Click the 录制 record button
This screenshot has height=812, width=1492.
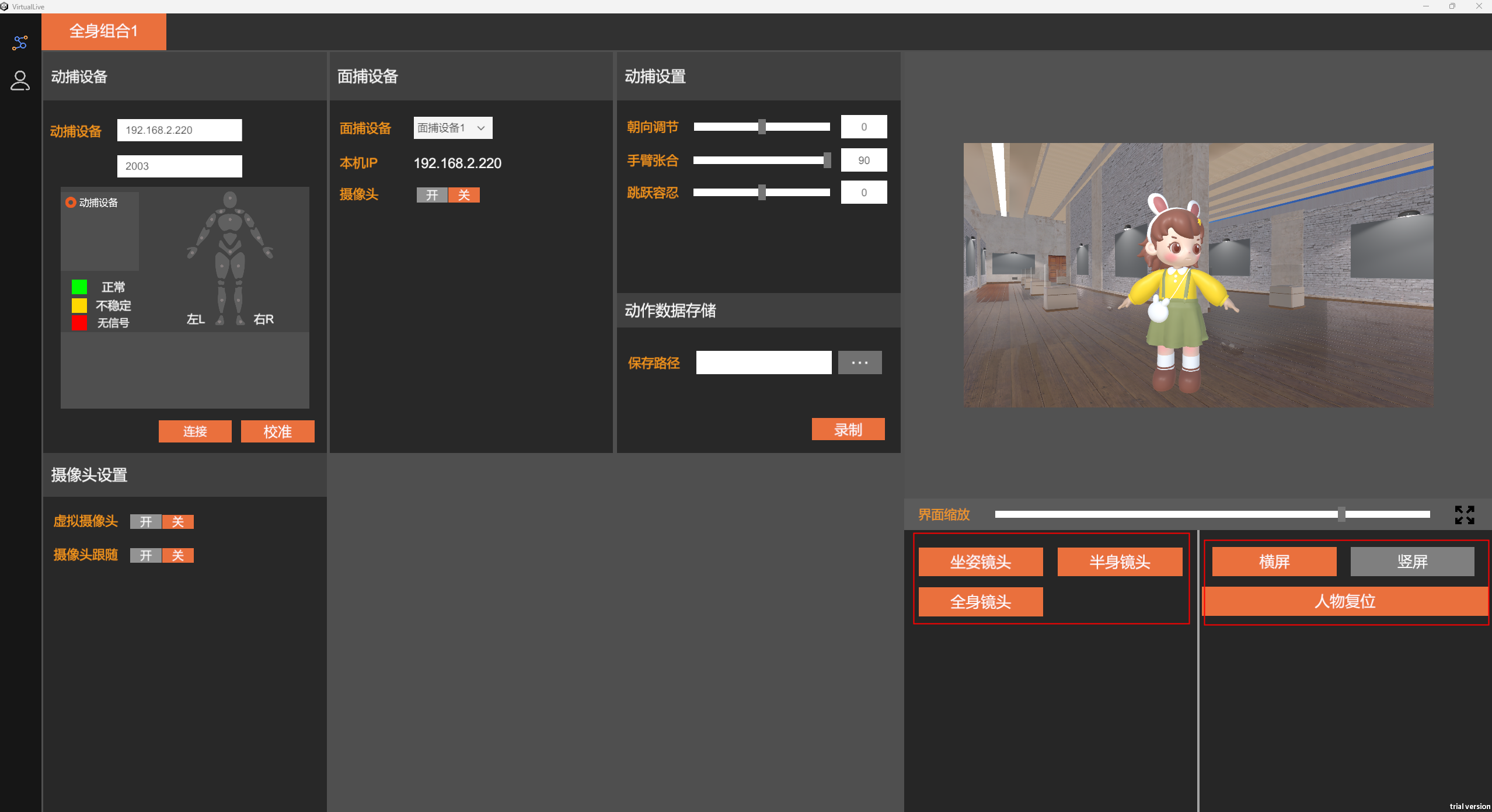click(x=848, y=430)
